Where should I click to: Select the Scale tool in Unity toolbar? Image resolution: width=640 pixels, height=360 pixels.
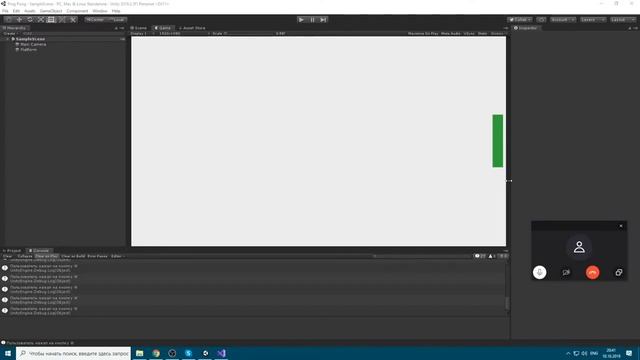pos(40,20)
